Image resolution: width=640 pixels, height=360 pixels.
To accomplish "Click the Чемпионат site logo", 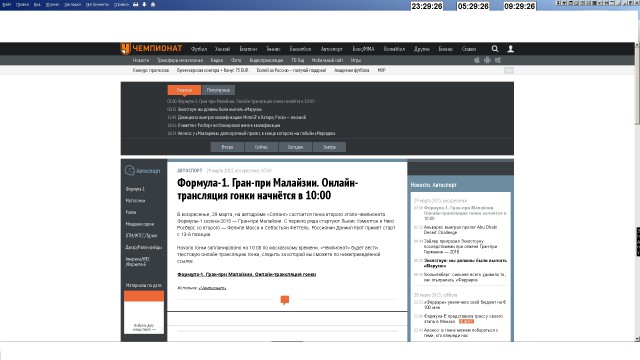I will 151,49.
